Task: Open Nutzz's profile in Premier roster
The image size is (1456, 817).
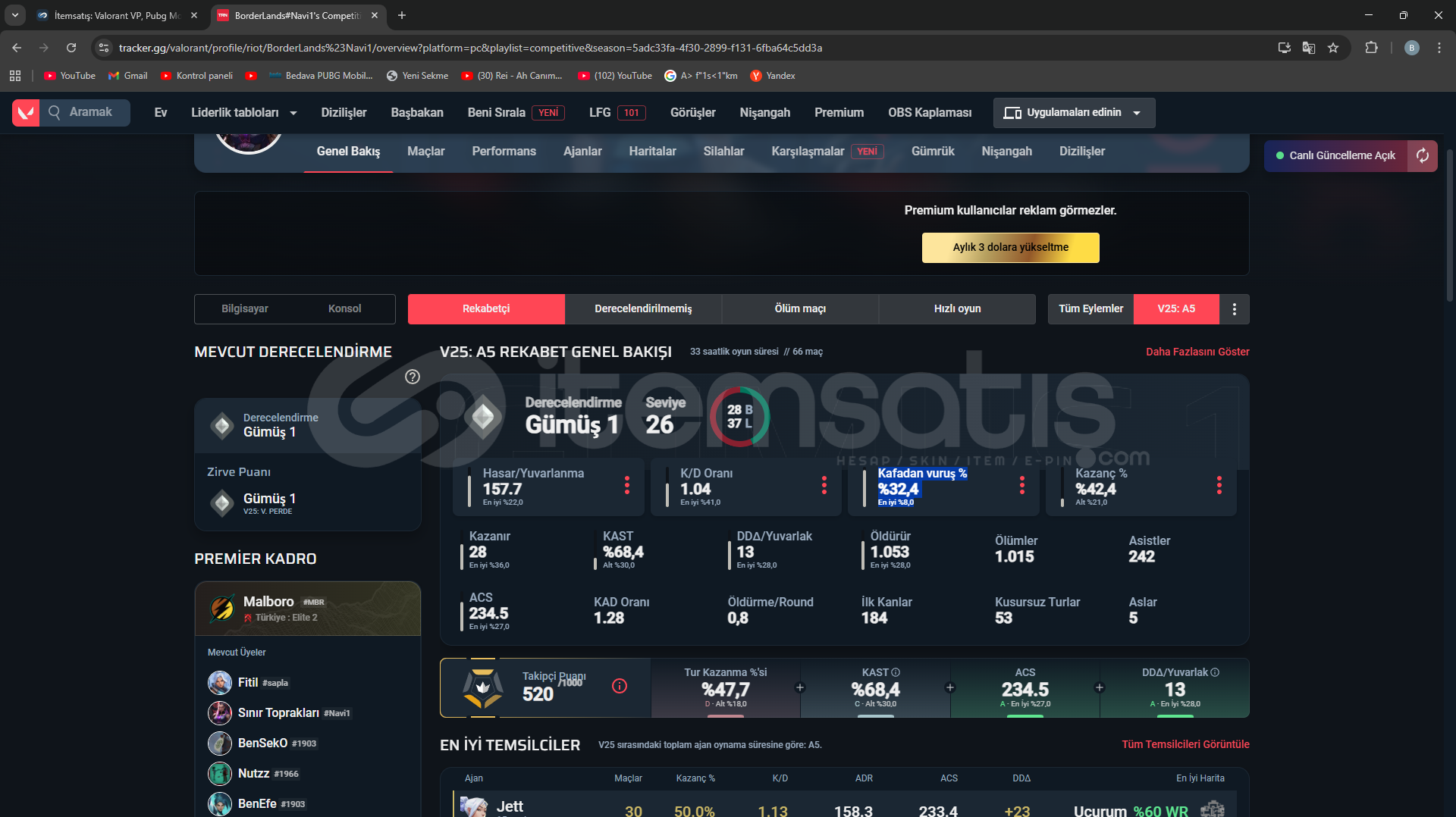Action: coord(253,774)
